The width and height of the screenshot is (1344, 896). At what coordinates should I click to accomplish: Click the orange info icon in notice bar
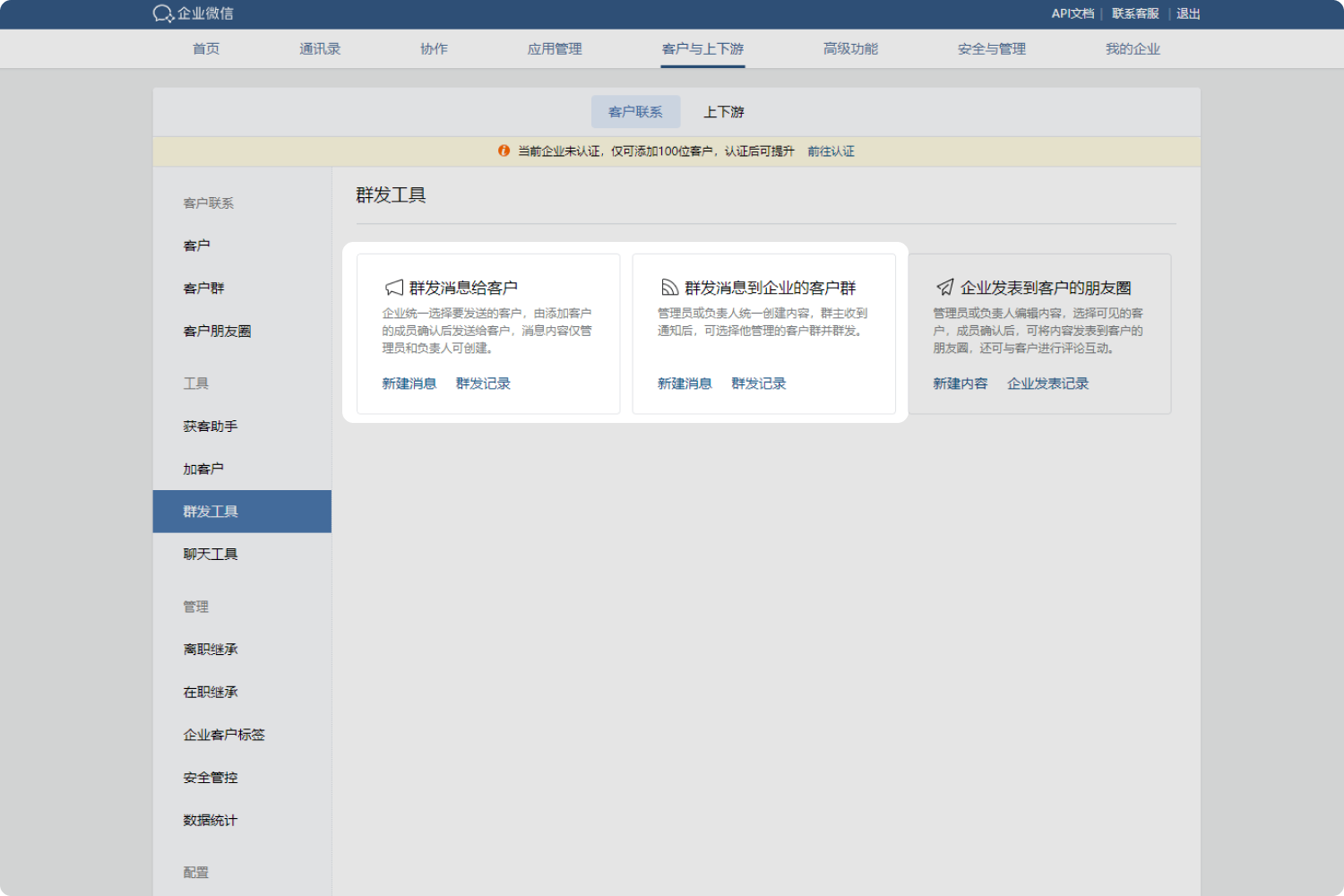(504, 151)
